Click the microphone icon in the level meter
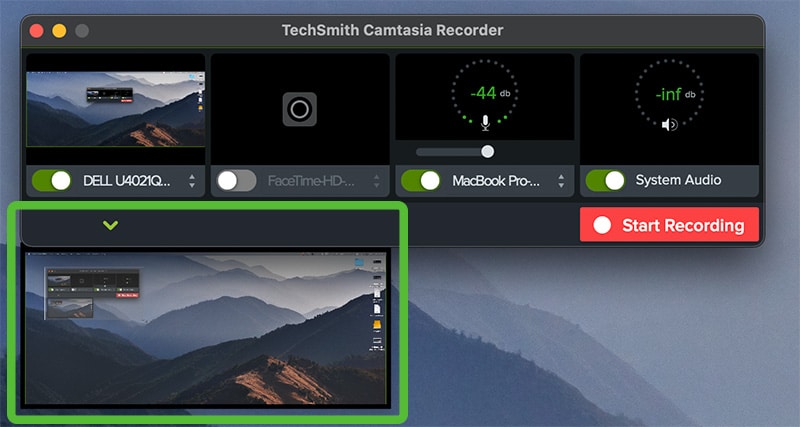 485,122
